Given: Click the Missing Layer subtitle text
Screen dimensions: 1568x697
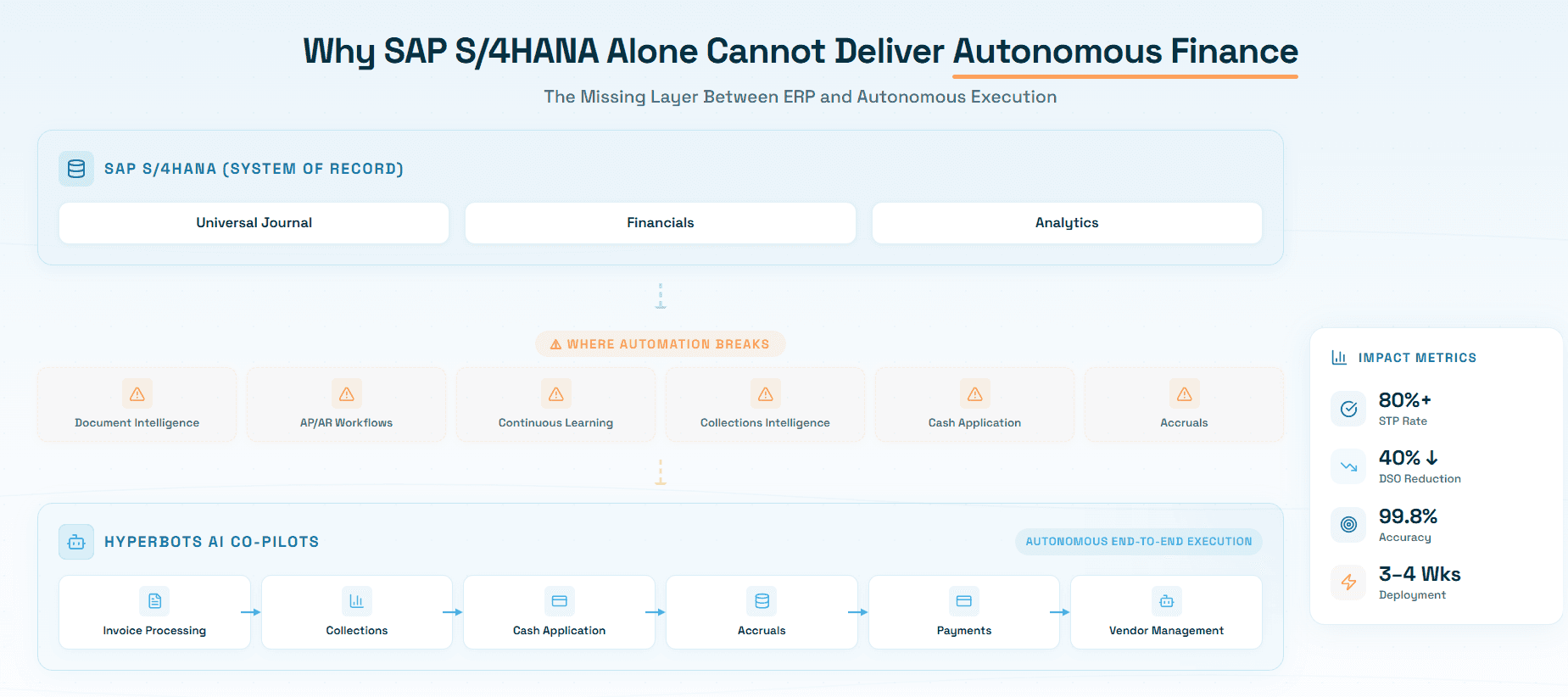Looking at the screenshot, I should click(800, 98).
